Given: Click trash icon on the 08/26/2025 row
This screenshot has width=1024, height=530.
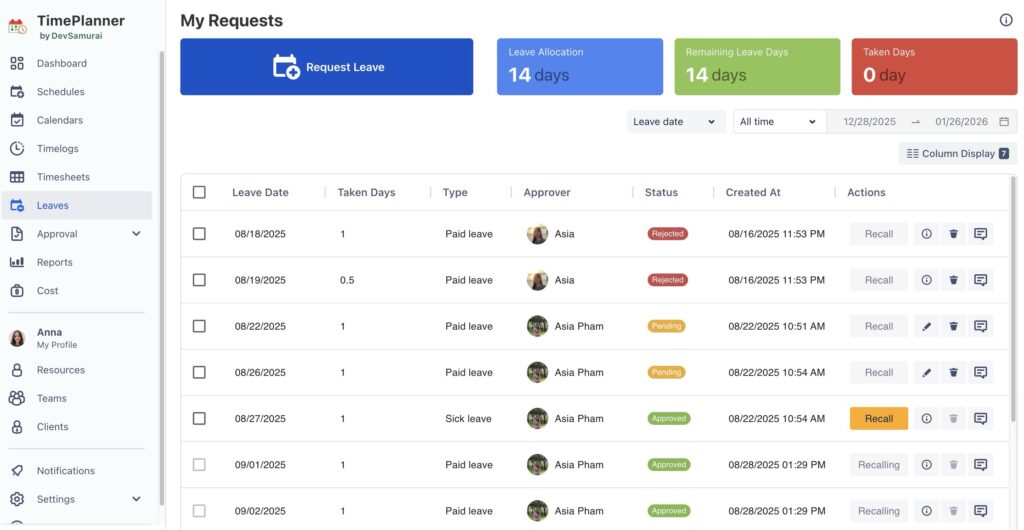Looking at the screenshot, I should coord(953,372).
